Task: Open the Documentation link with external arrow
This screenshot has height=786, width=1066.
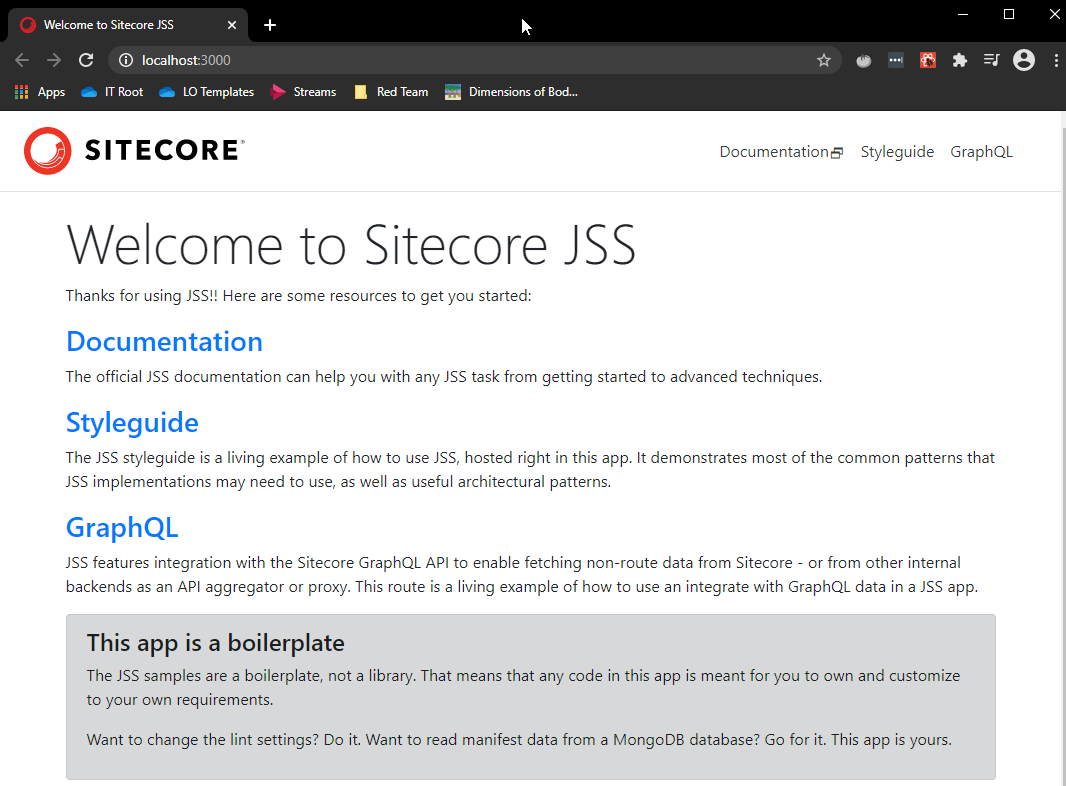Action: pos(780,151)
